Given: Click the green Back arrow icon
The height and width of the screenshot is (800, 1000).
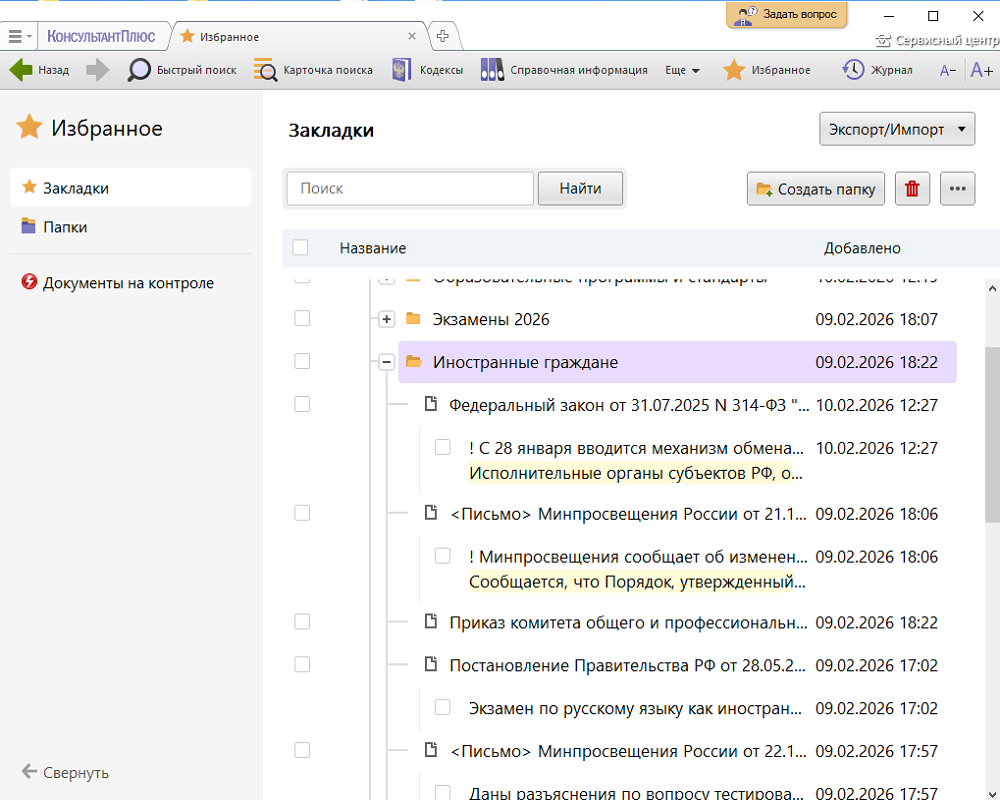Looking at the screenshot, I should tap(21, 70).
